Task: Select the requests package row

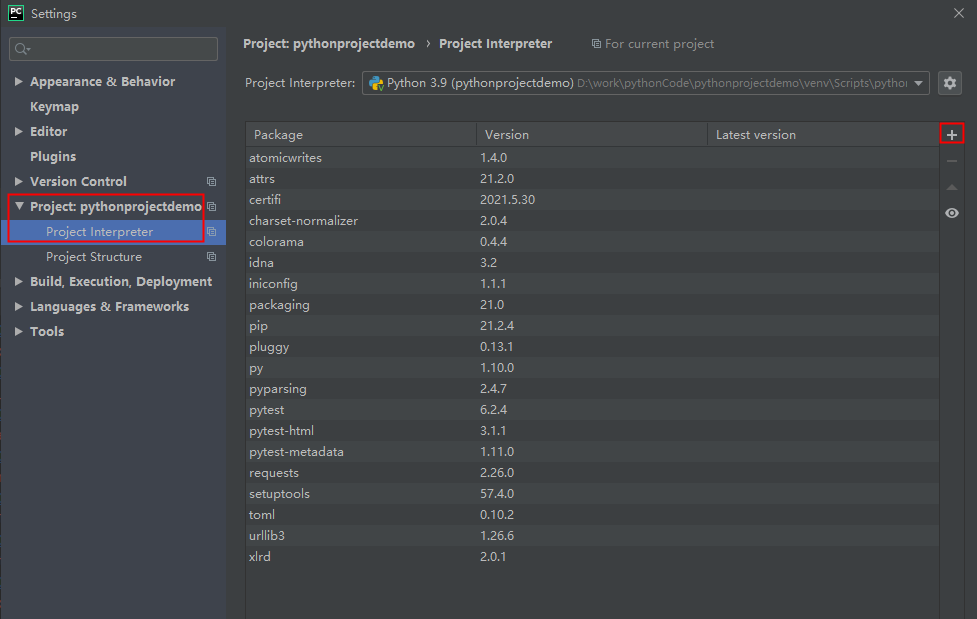Action: coord(592,473)
